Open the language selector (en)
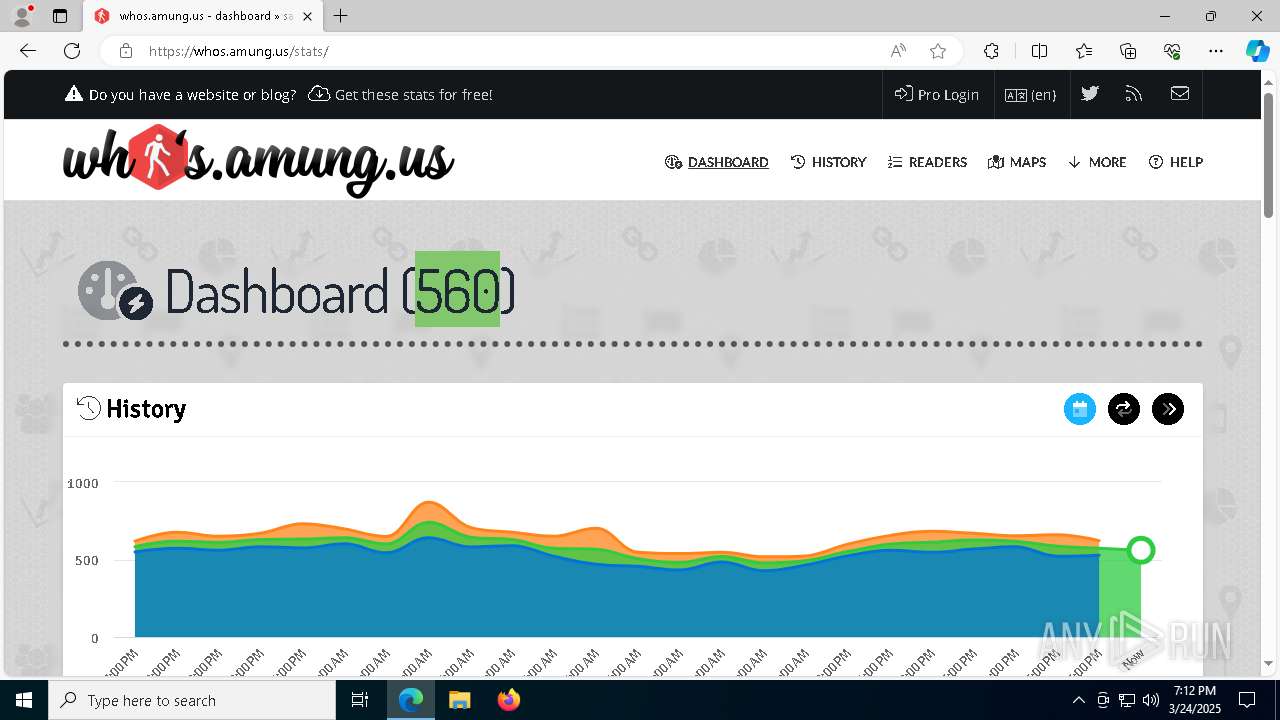This screenshot has width=1280, height=720. click(1031, 94)
